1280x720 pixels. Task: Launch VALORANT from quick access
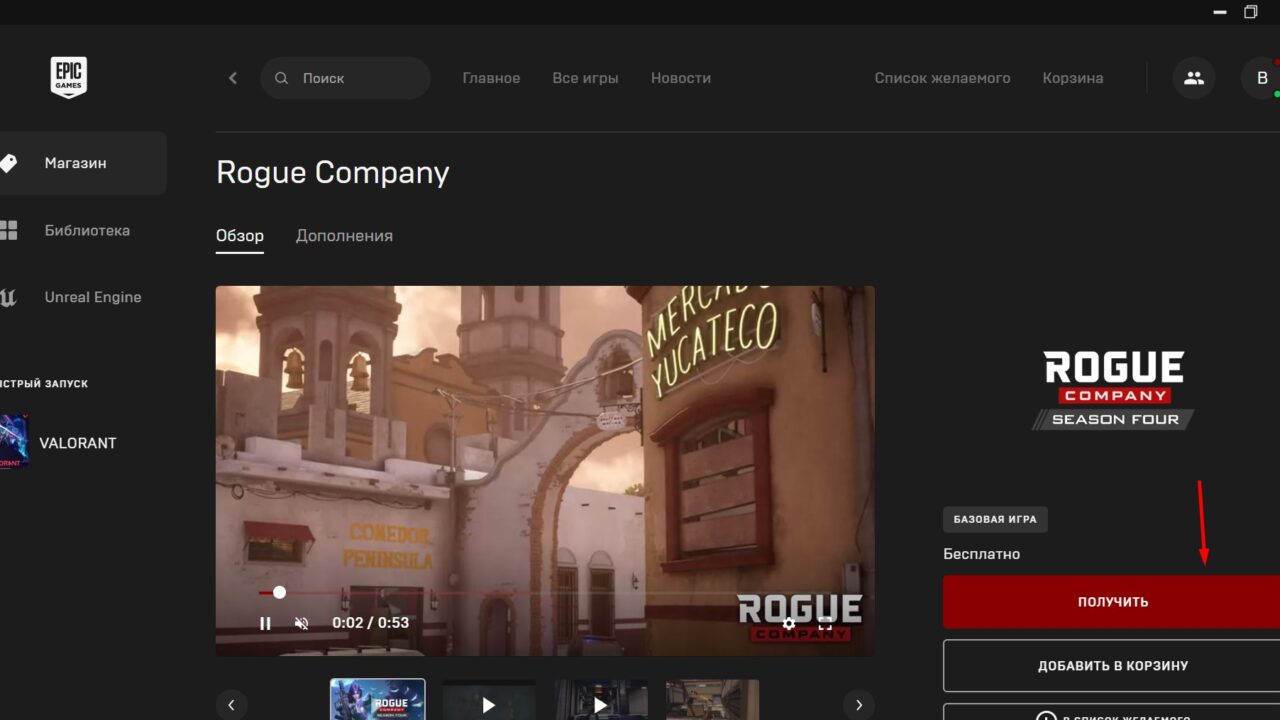click(78, 442)
